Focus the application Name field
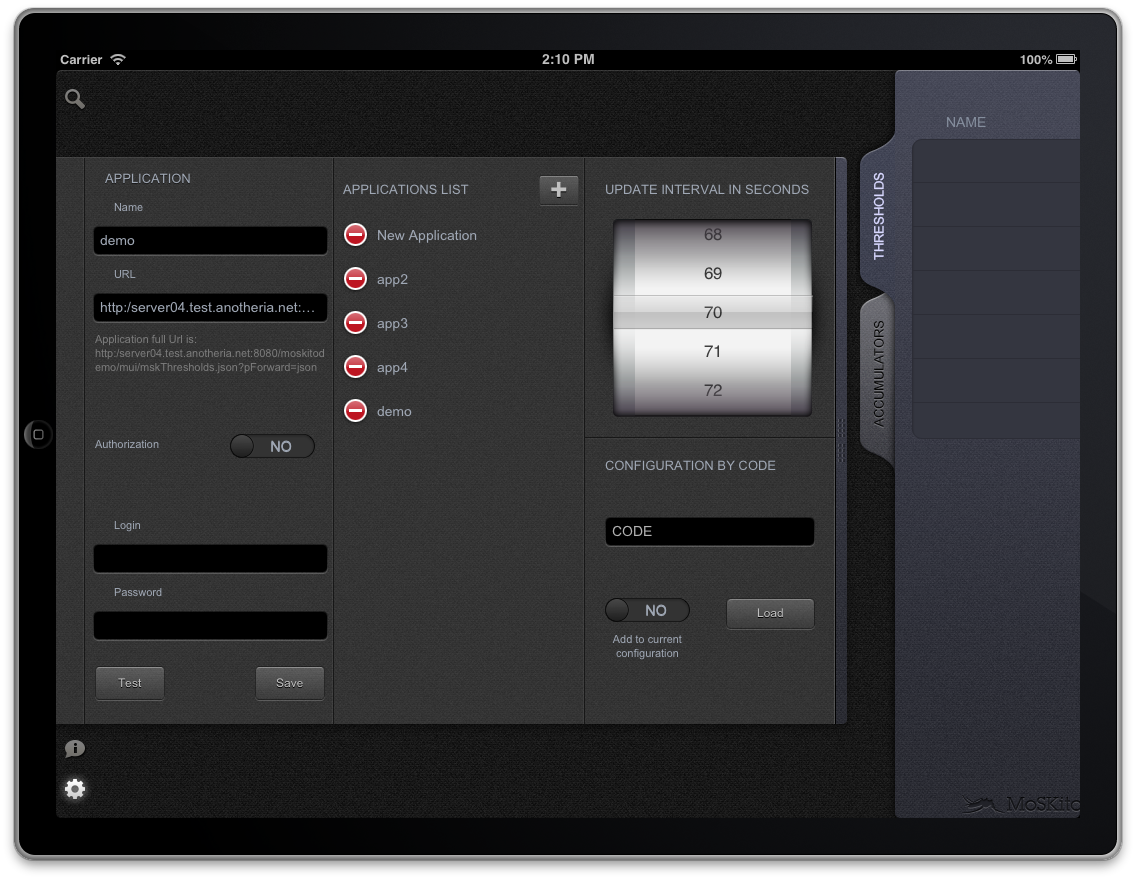The image size is (1136, 880). (210, 240)
